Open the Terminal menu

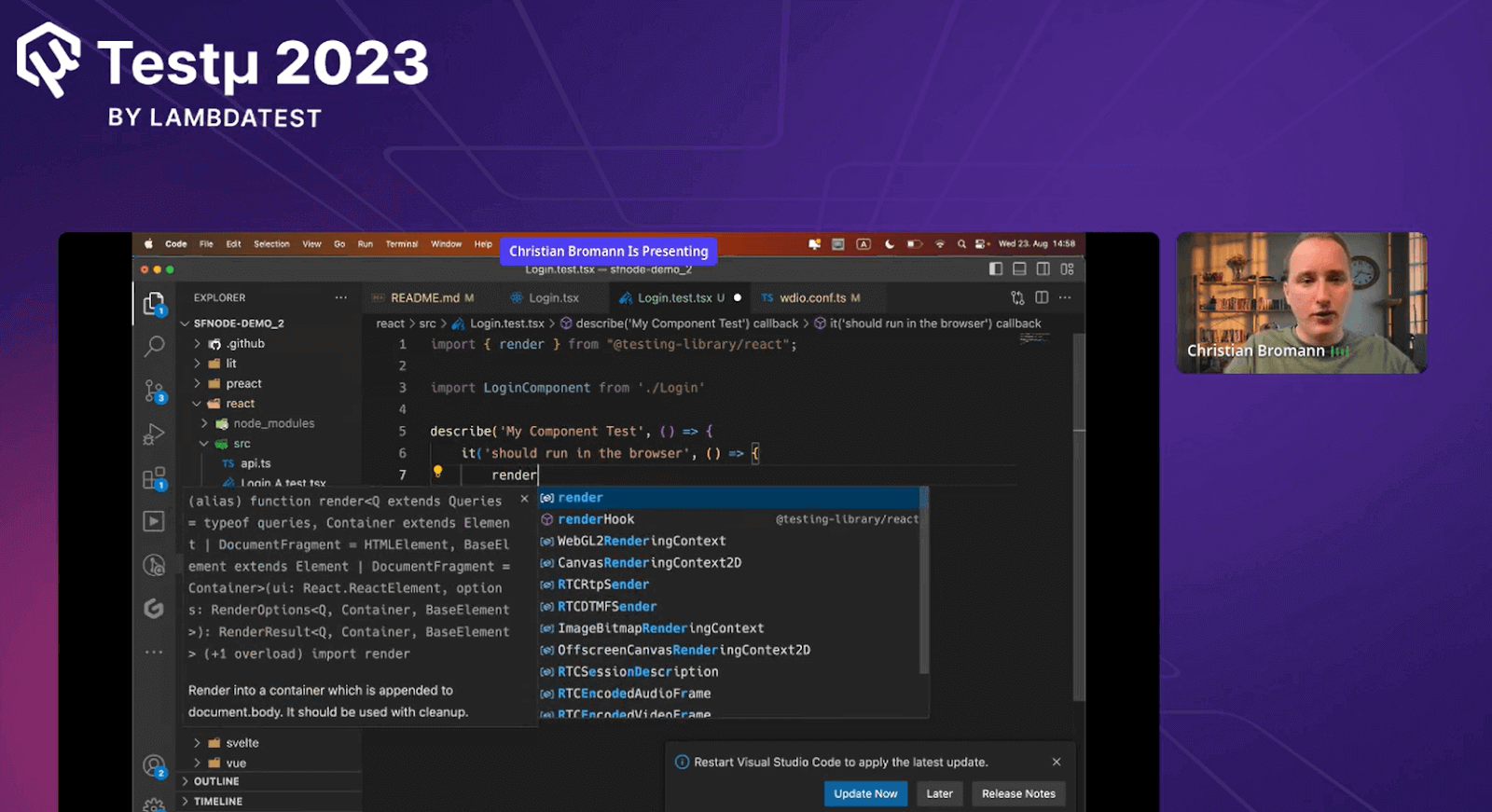click(x=401, y=244)
